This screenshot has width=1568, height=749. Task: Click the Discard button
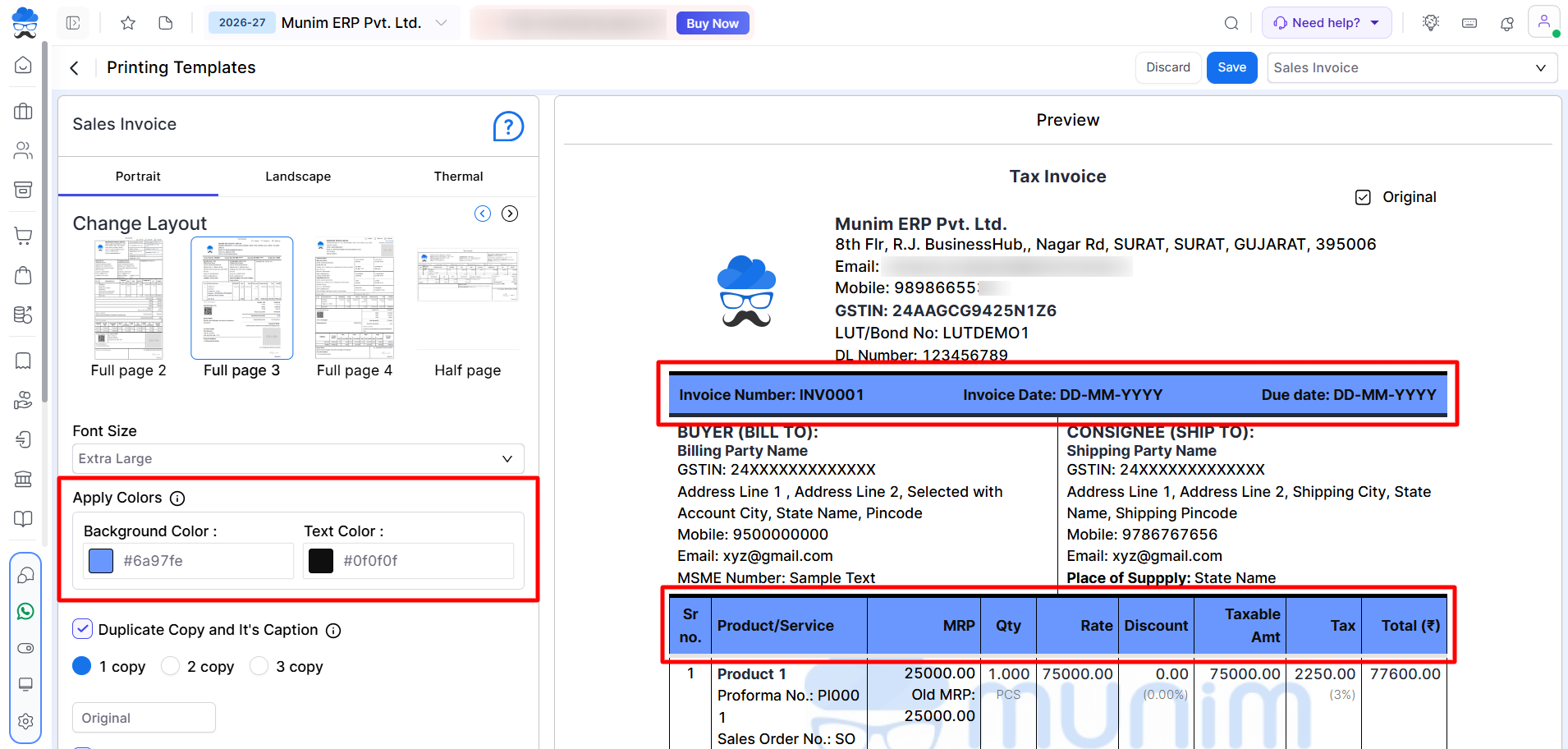(x=1168, y=67)
